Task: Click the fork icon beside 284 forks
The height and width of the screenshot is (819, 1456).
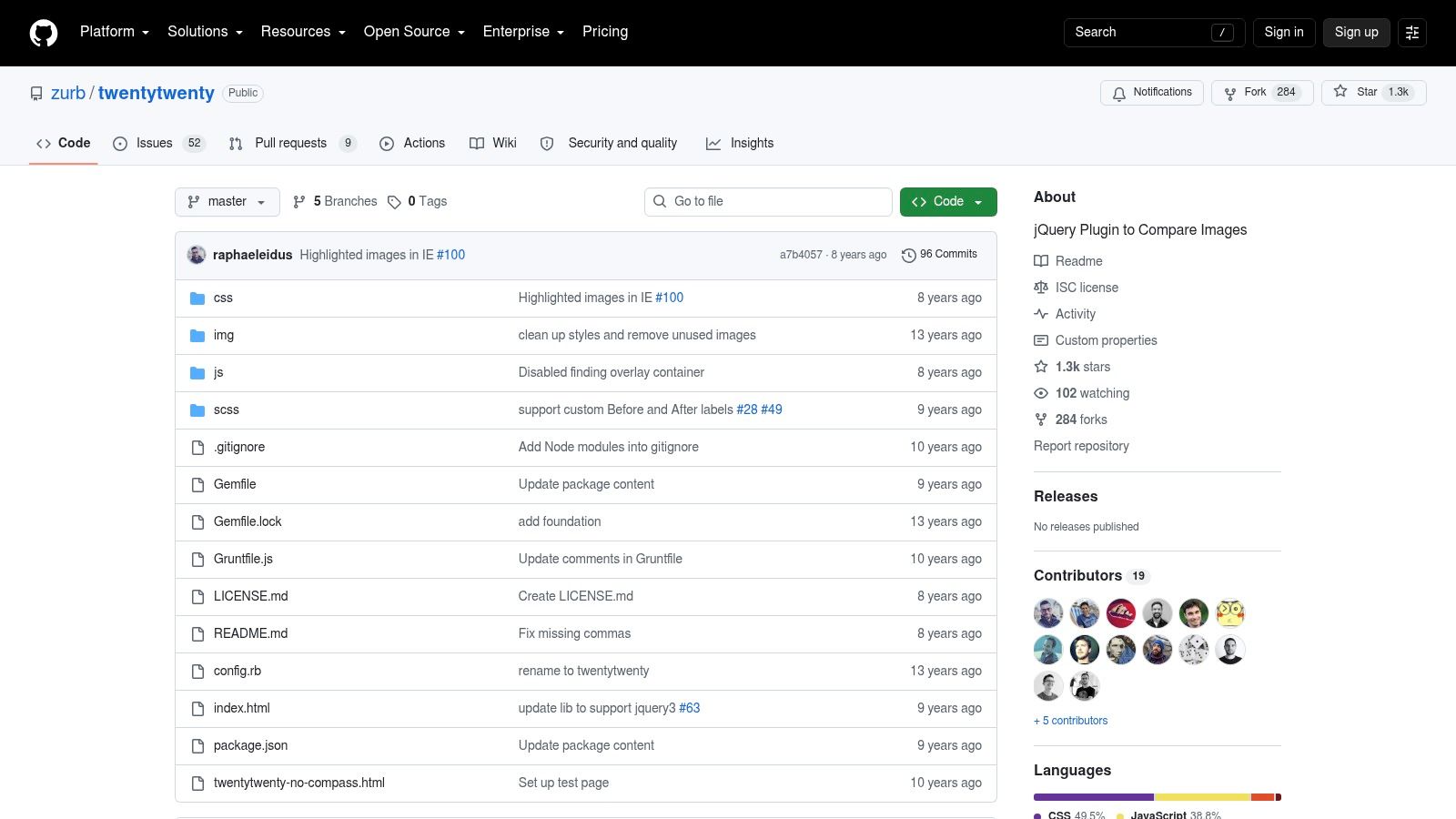Action: click(x=1041, y=420)
